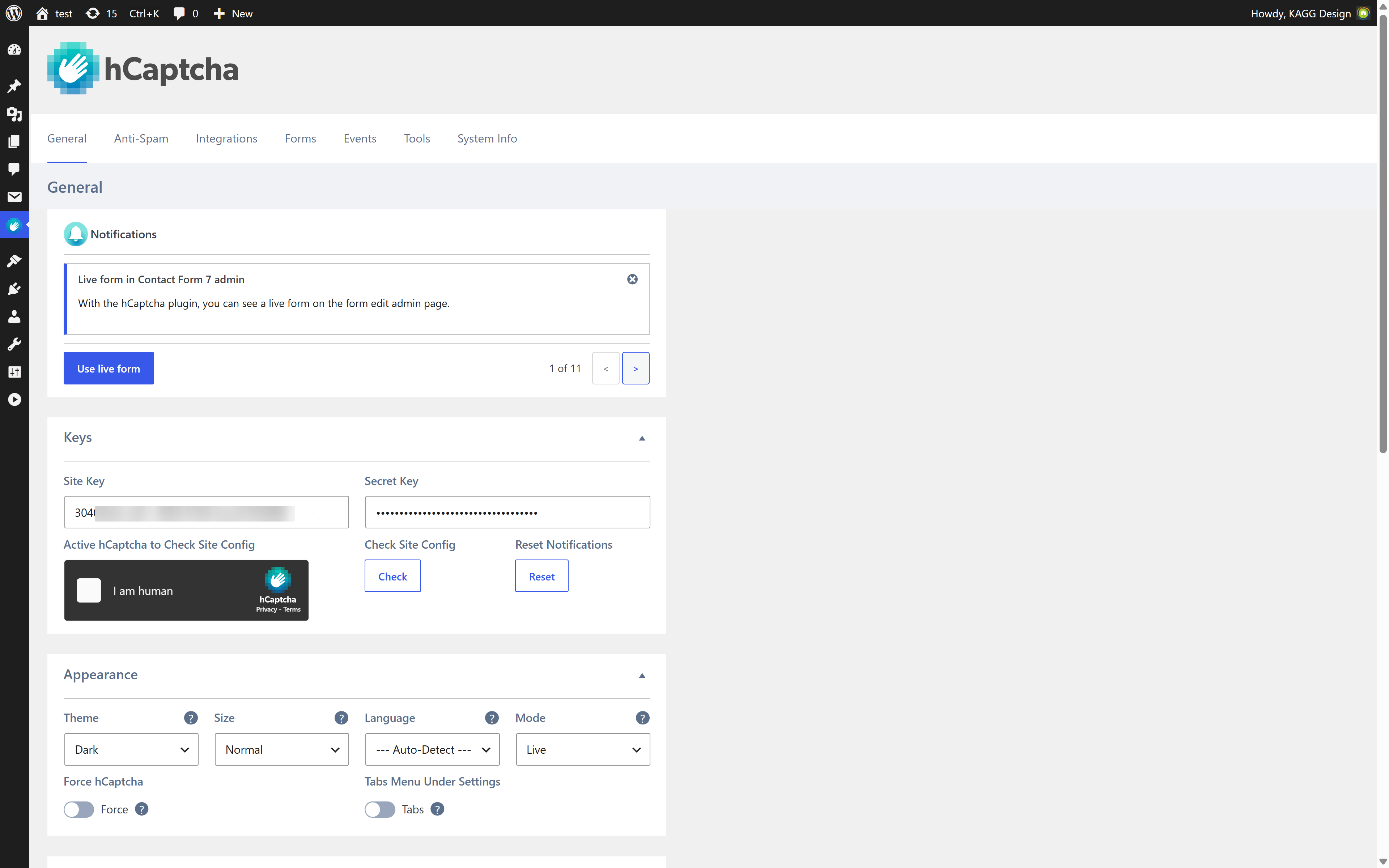Open the Language Auto-Detect dropdown
The width and height of the screenshot is (1389, 868).
[x=432, y=749]
